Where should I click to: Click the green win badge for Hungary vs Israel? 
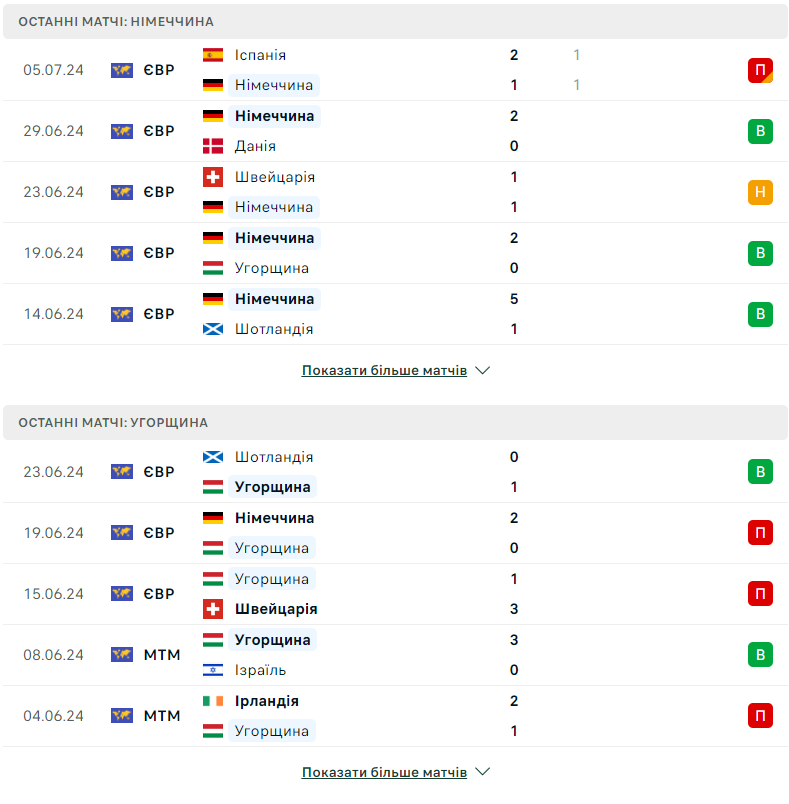[x=760, y=655]
